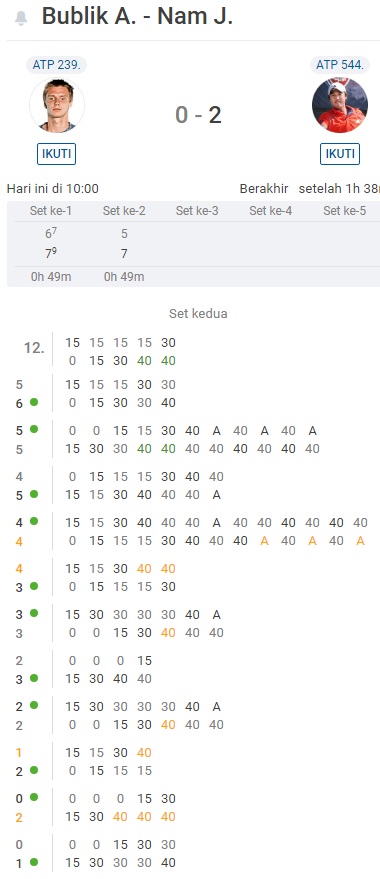The height and width of the screenshot is (879, 380).
Task: Click the Set kedua section heading
Action: 198,313
